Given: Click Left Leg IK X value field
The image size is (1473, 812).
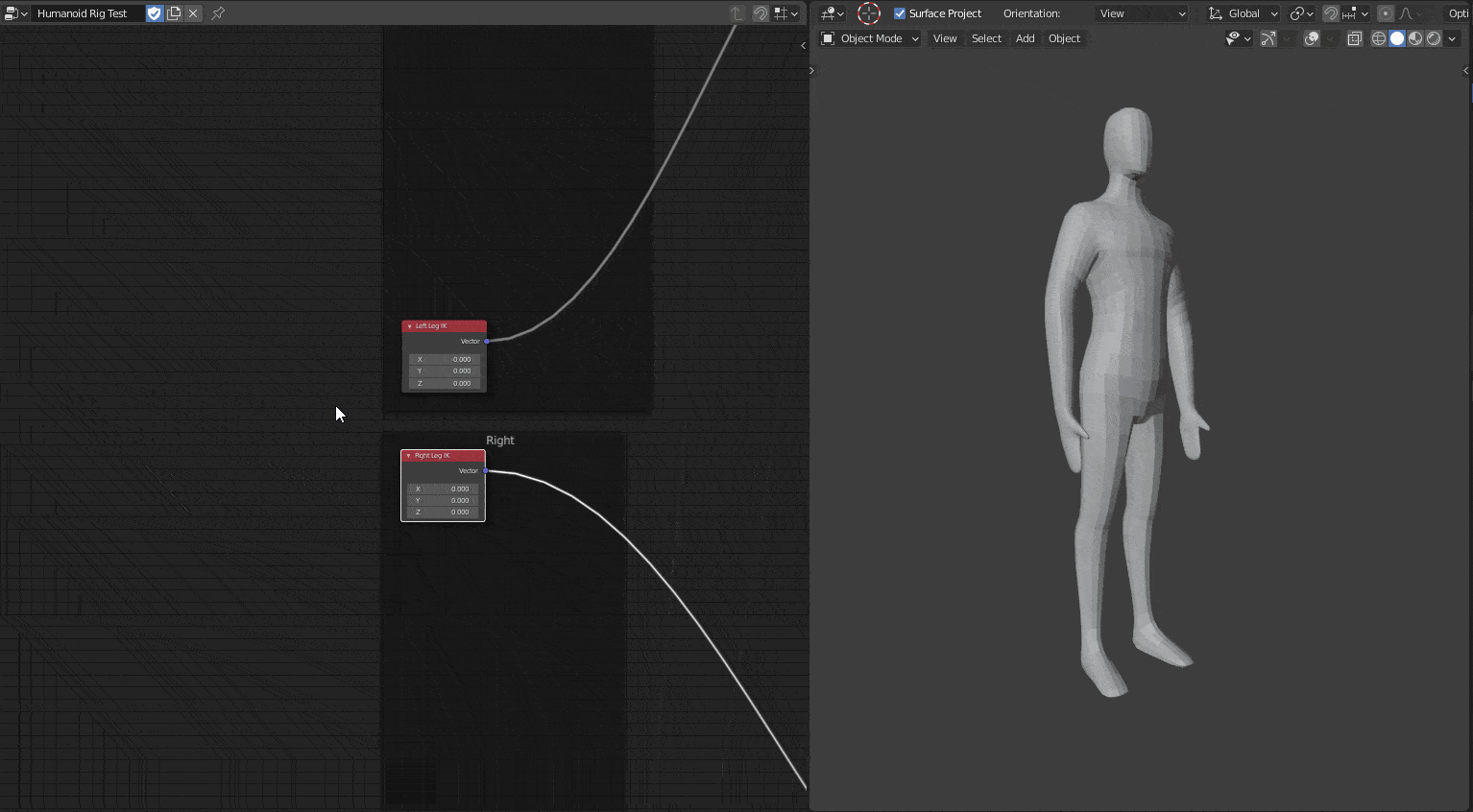Looking at the screenshot, I should tap(444, 359).
